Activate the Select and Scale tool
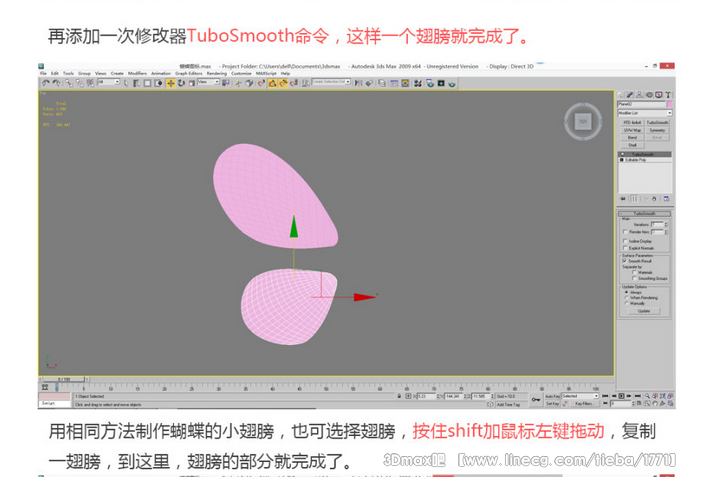This screenshot has height=477, width=705. pos(192,83)
